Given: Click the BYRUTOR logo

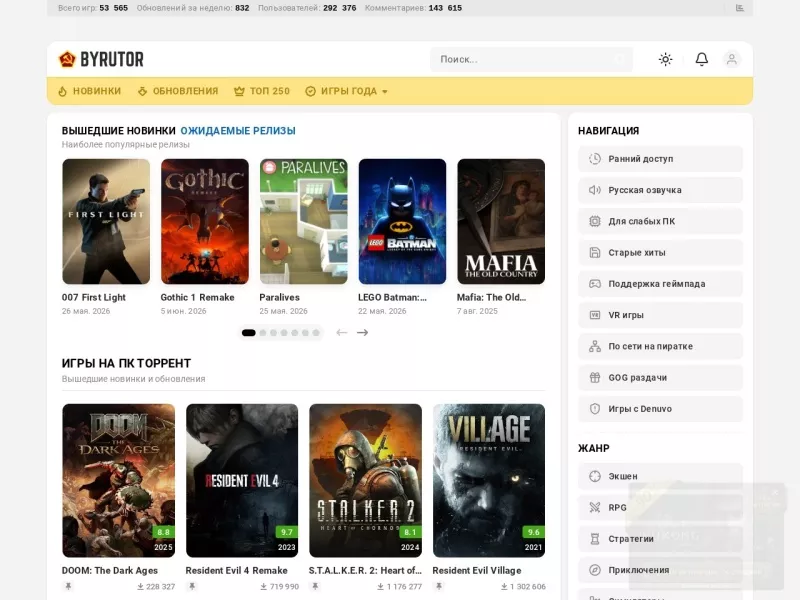Looking at the screenshot, I should click(101, 59).
